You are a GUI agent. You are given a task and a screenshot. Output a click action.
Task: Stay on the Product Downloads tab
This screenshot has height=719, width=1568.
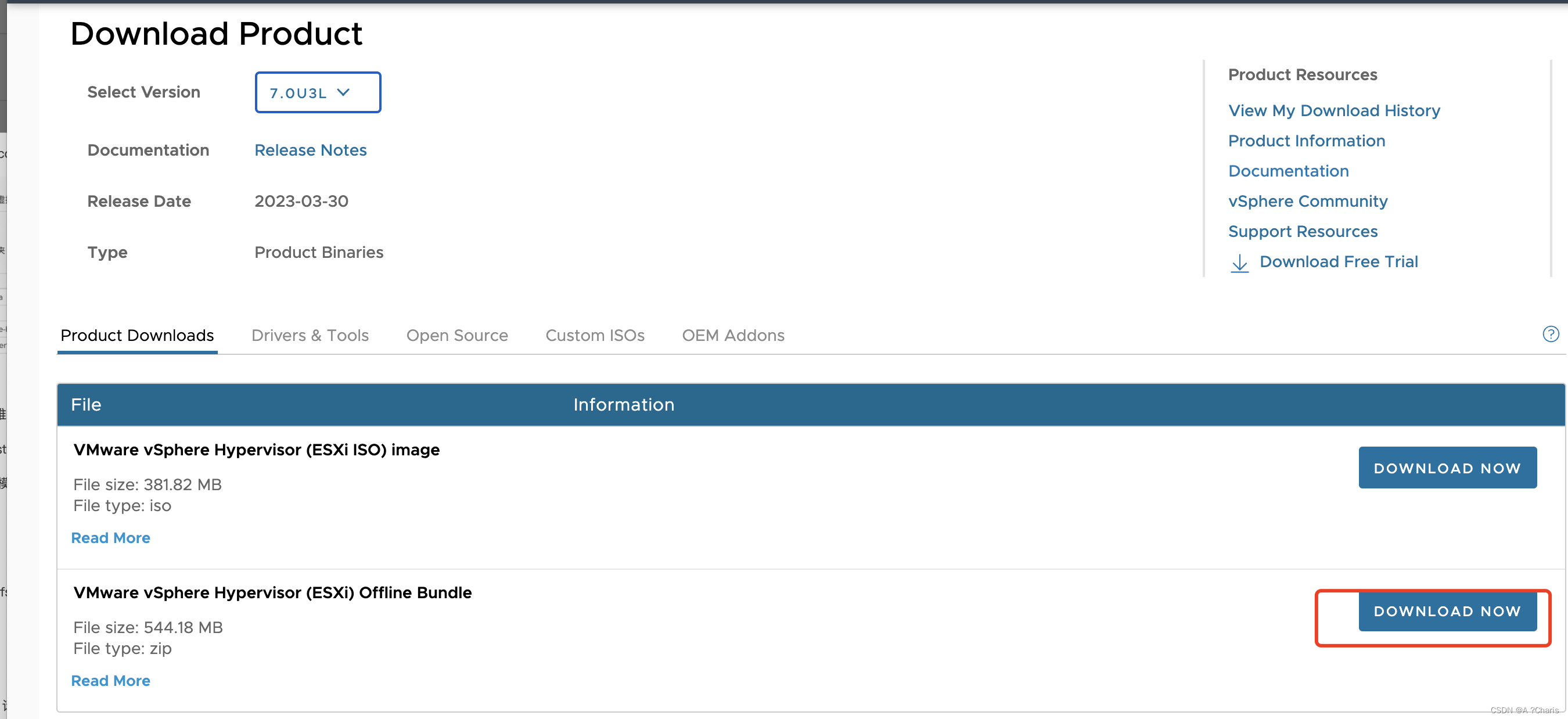(x=137, y=336)
